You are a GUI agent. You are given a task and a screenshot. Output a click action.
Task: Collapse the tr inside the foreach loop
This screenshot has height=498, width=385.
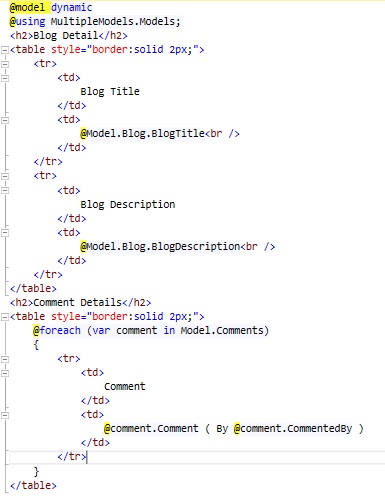pyautogui.click(x=5, y=359)
